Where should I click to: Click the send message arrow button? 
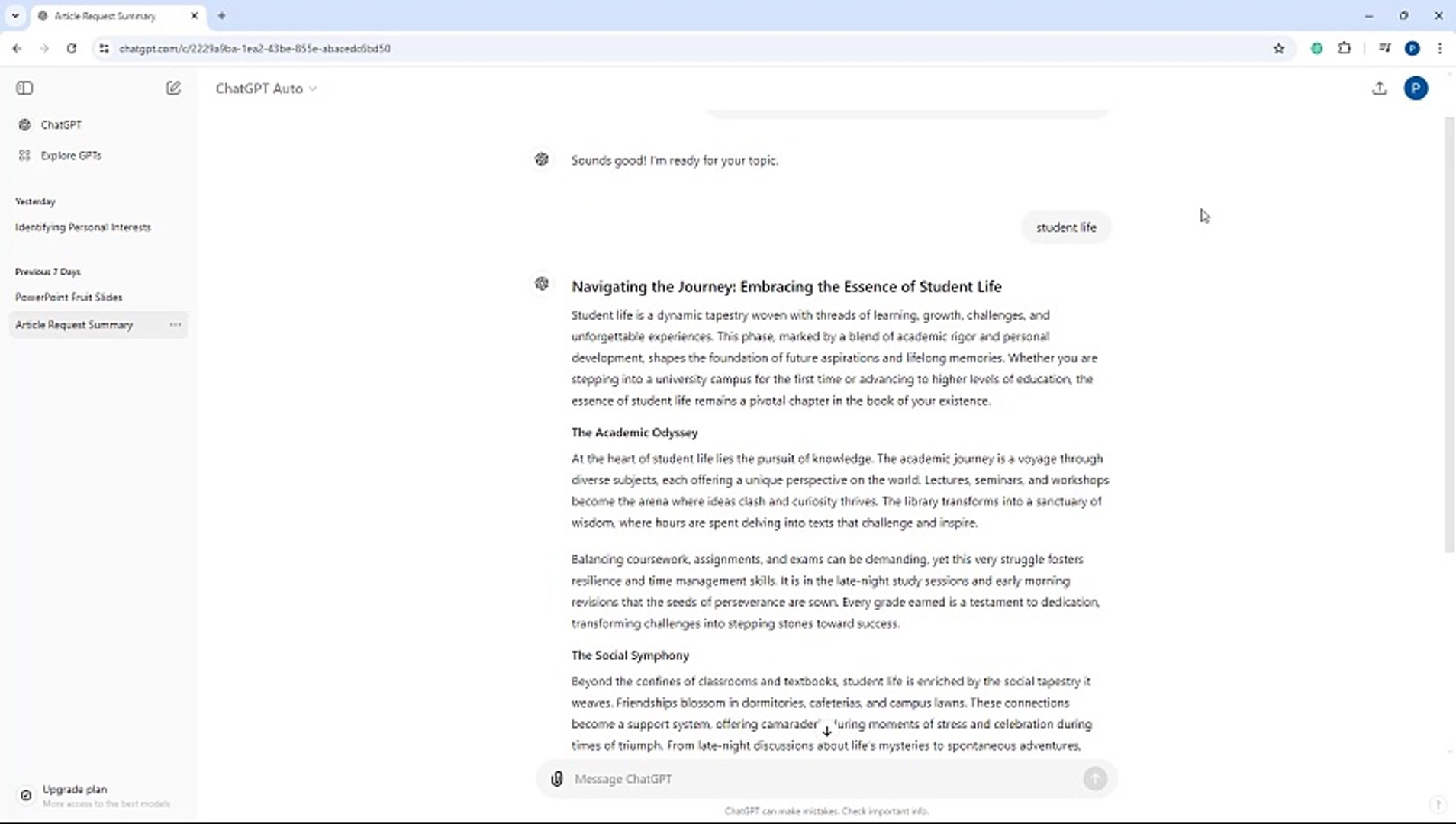click(x=1095, y=778)
